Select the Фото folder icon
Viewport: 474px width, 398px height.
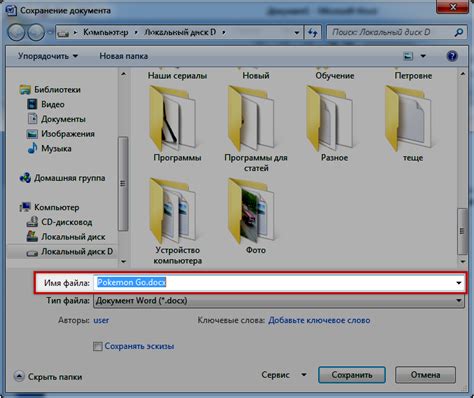click(251, 211)
